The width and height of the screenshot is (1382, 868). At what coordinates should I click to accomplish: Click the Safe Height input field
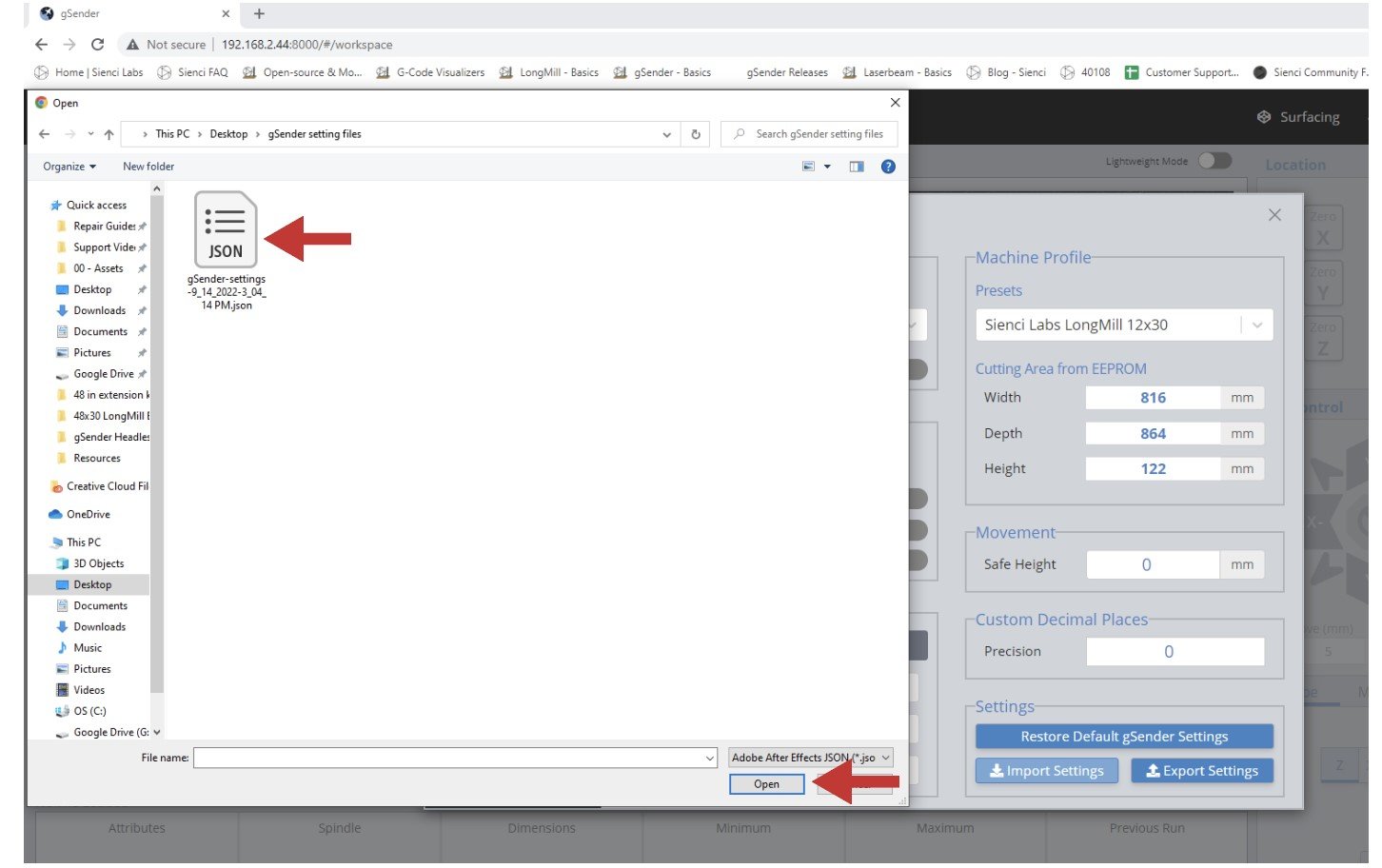click(1153, 564)
